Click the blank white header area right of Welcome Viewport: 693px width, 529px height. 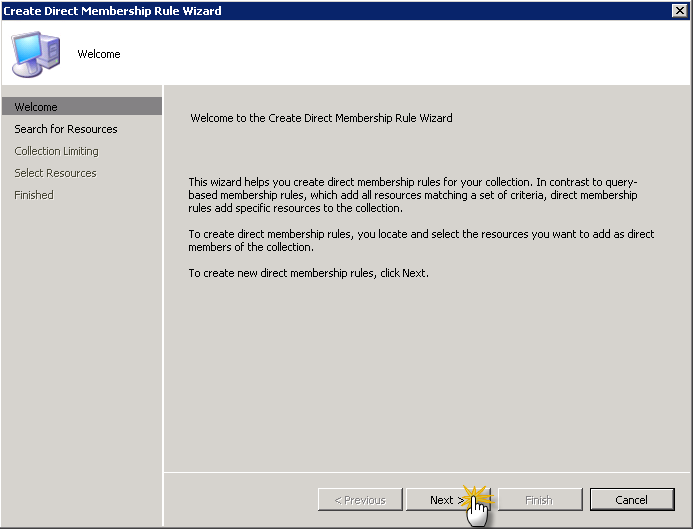[400, 54]
